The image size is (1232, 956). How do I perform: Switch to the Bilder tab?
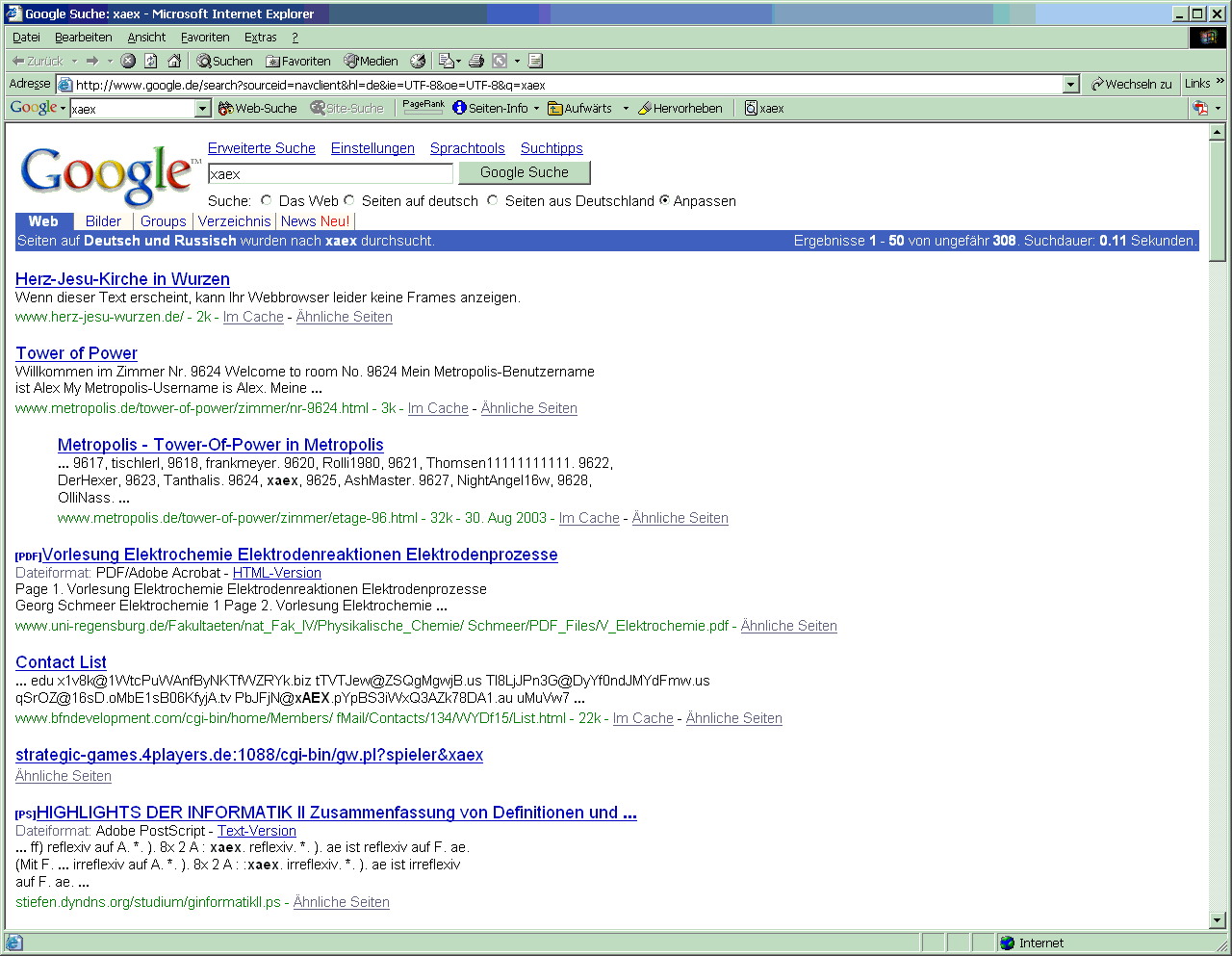click(x=103, y=221)
